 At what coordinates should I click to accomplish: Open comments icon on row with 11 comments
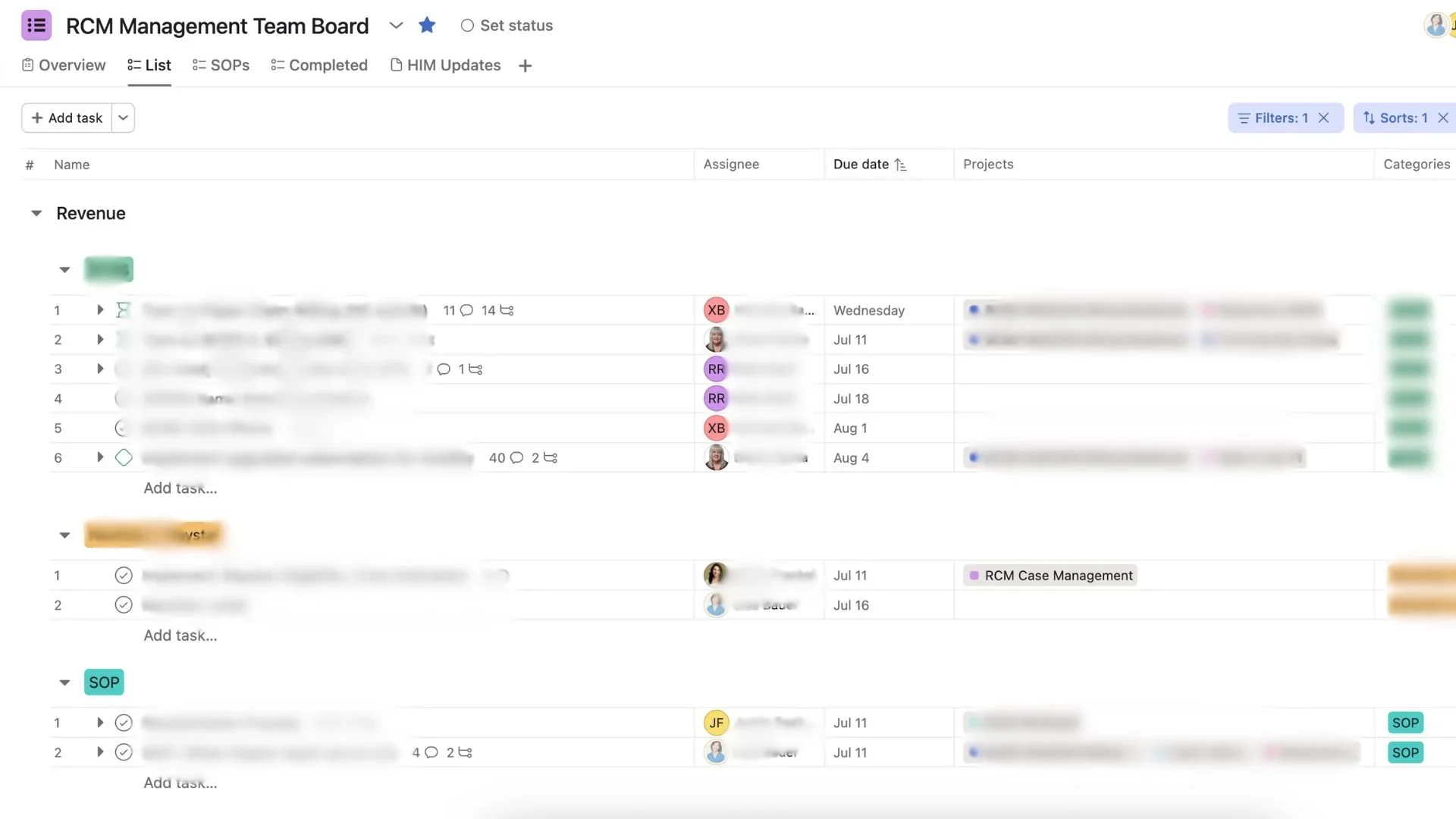click(x=466, y=310)
